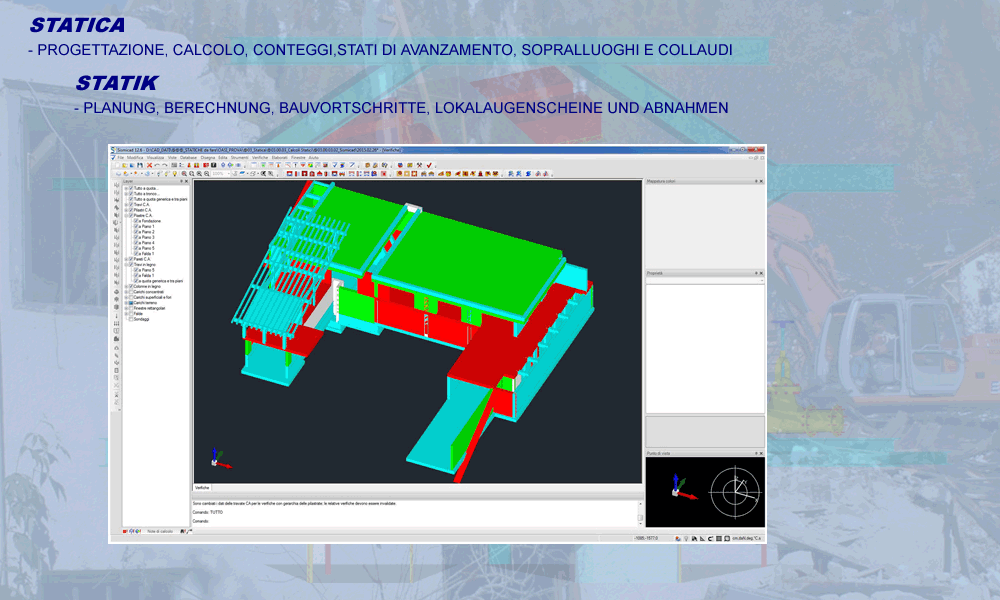Expand the Travi C.A. tree node
1000x600 pixels.
pos(126,204)
